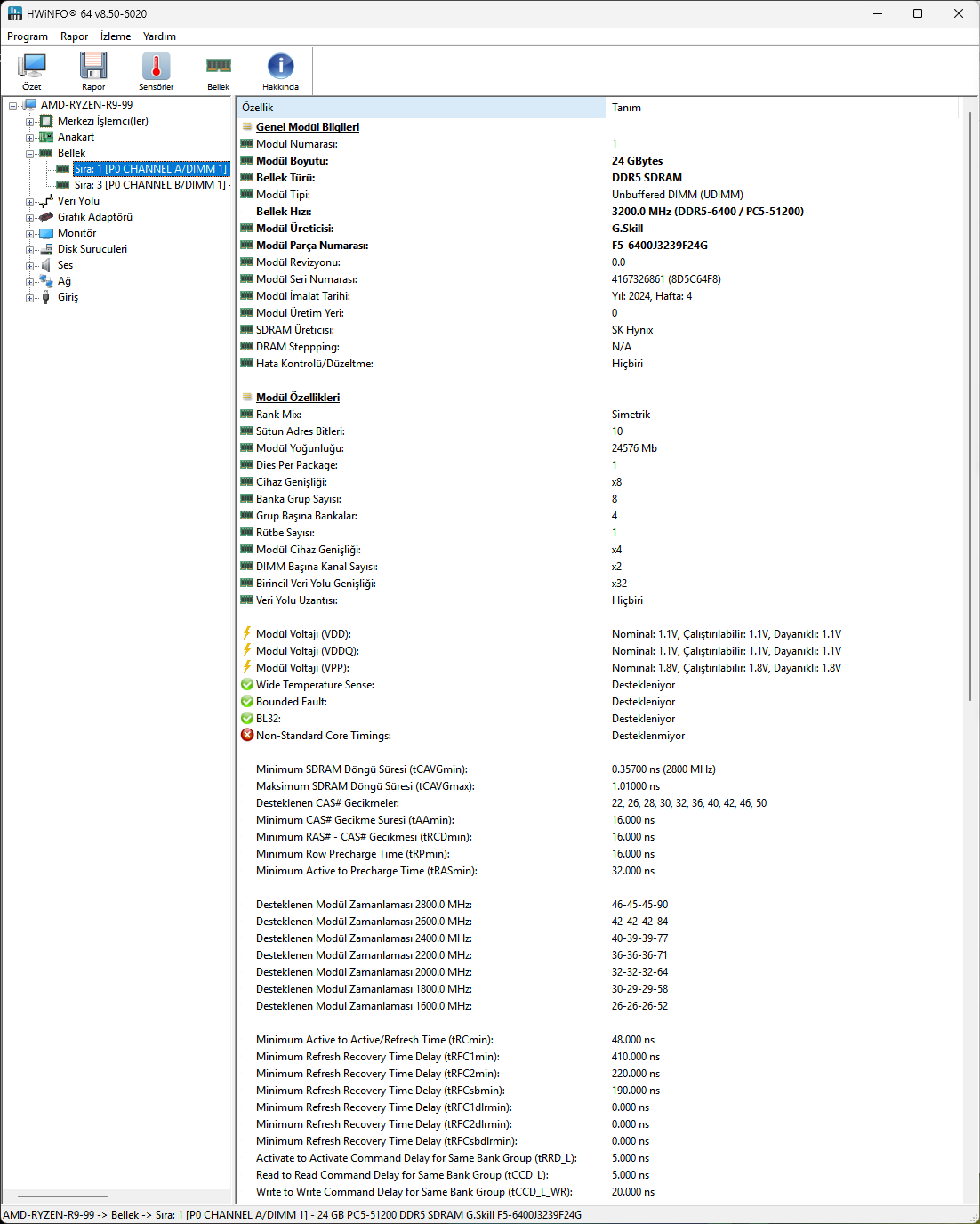Image resolution: width=980 pixels, height=1224 pixels.
Task: Select Desteklenen Modül Zamanlaması 1600.0 MHz row
Action: tap(599, 1006)
